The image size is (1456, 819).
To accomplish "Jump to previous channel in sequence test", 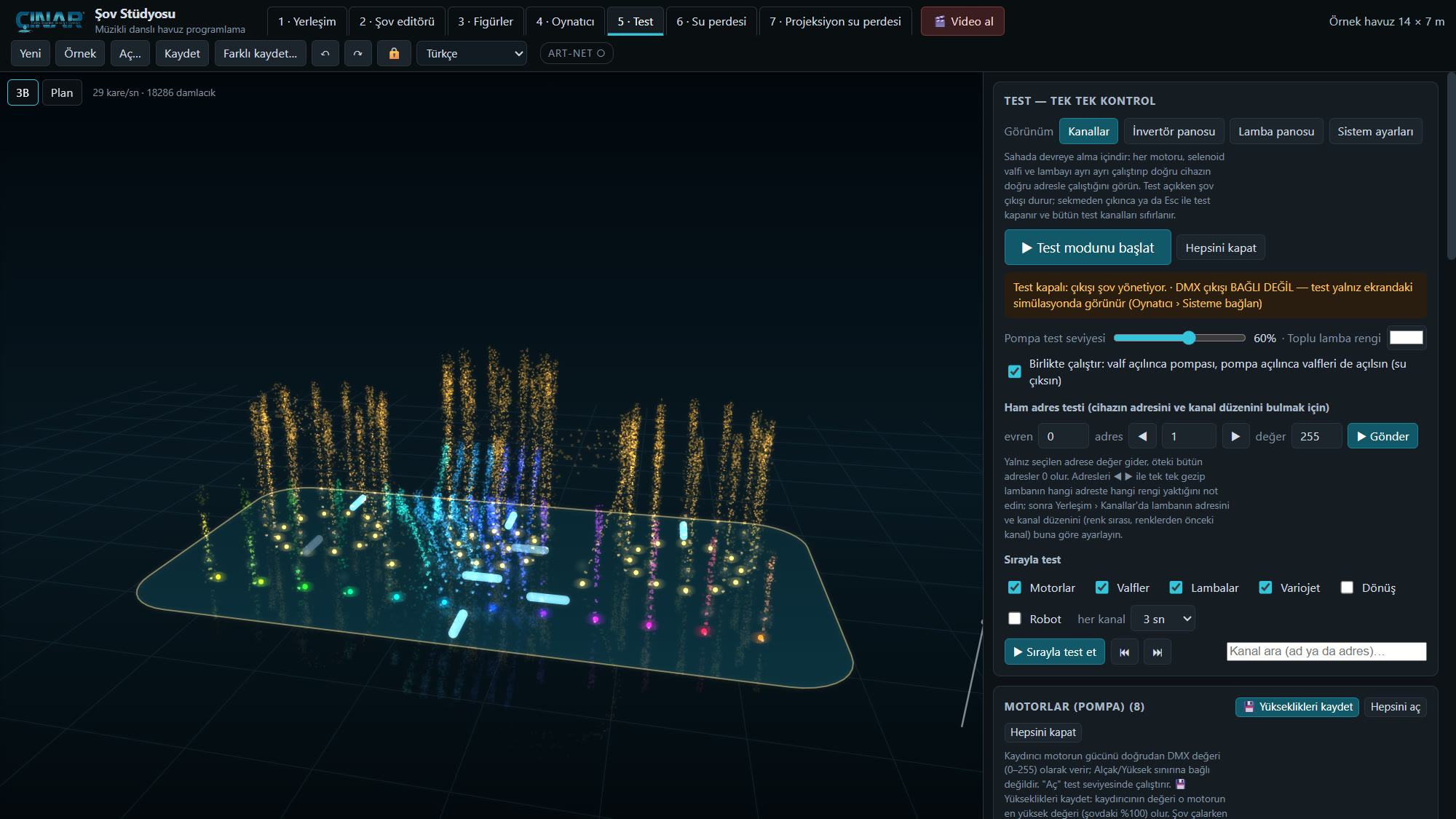I will [1124, 652].
